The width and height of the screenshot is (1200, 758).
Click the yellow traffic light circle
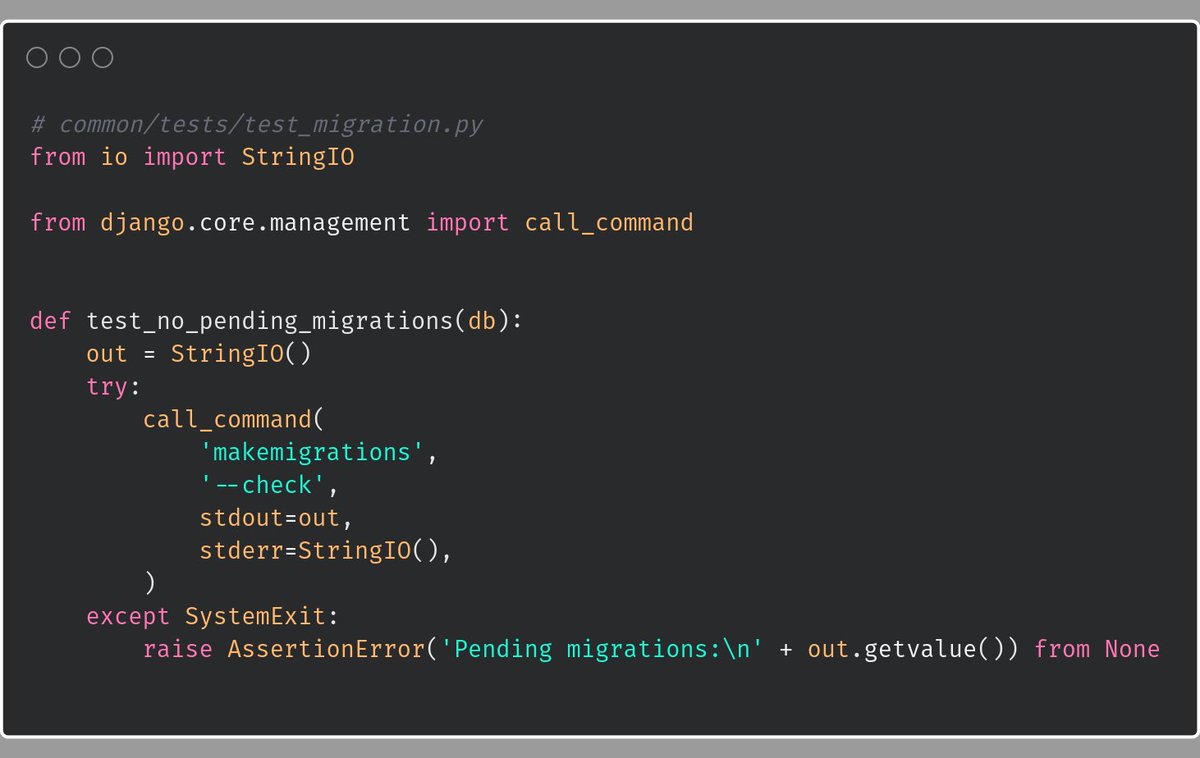(x=69, y=57)
